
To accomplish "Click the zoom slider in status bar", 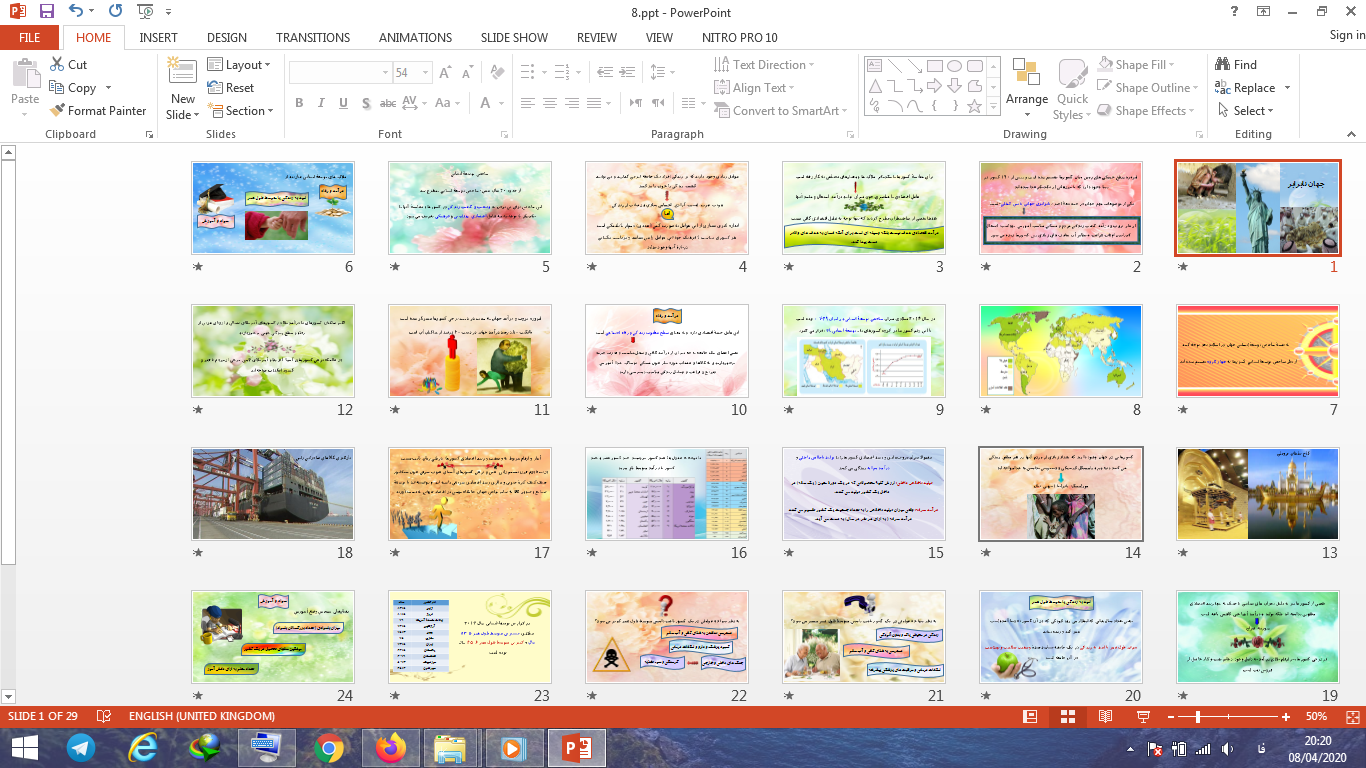I will tap(1198, 717).
